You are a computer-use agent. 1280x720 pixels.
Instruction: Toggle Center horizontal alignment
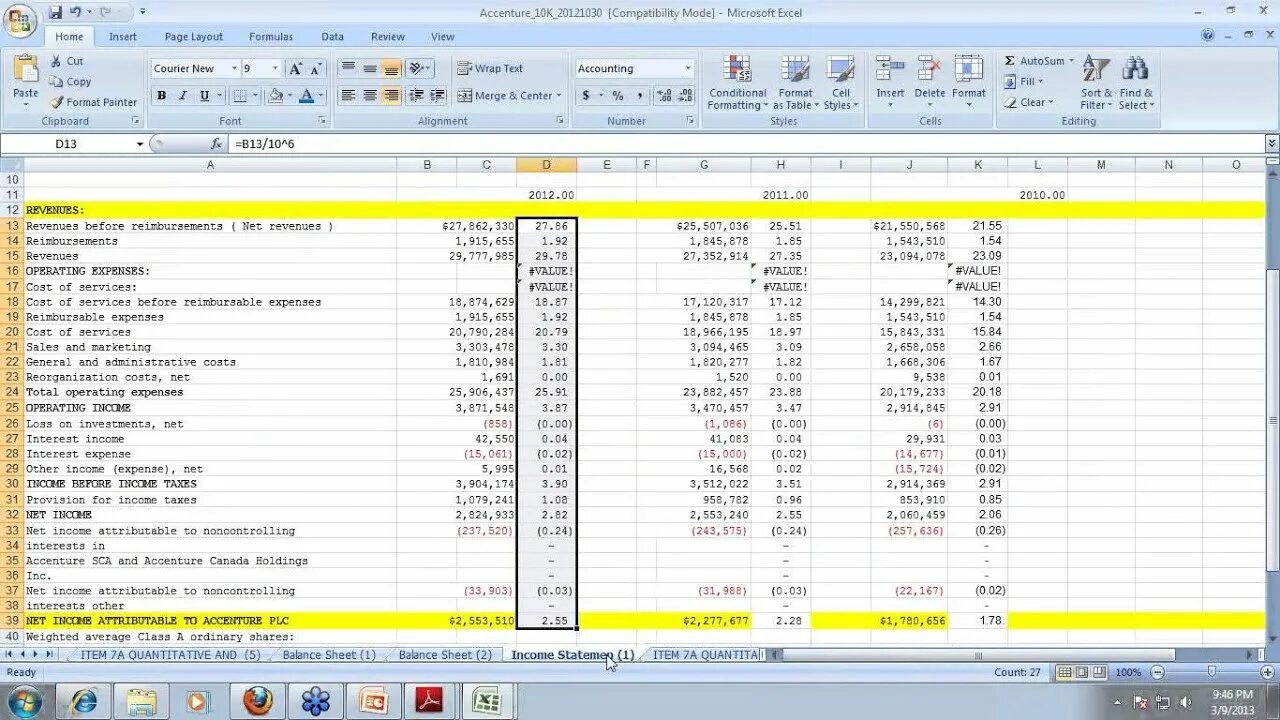(369, 96)
